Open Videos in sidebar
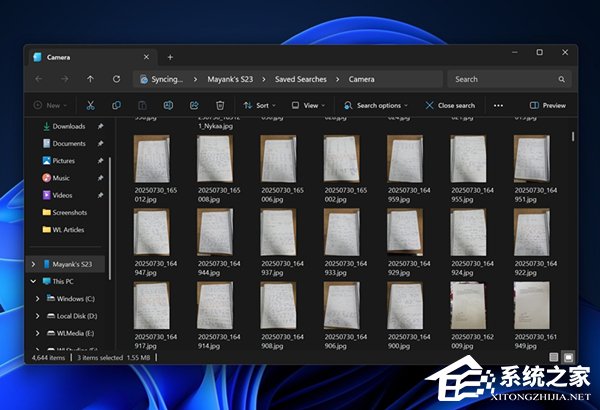The image size is (600, 410). point(62,195)
